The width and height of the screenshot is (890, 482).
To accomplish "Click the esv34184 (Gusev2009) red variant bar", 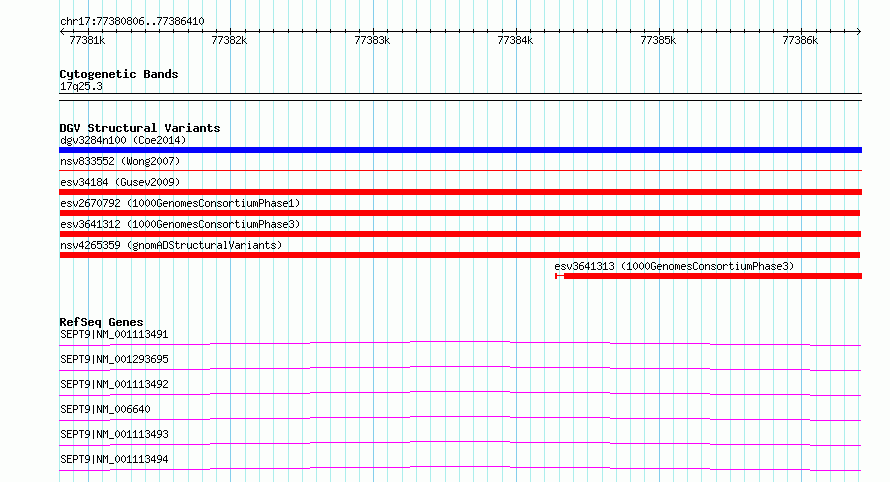I will [460, 192].
